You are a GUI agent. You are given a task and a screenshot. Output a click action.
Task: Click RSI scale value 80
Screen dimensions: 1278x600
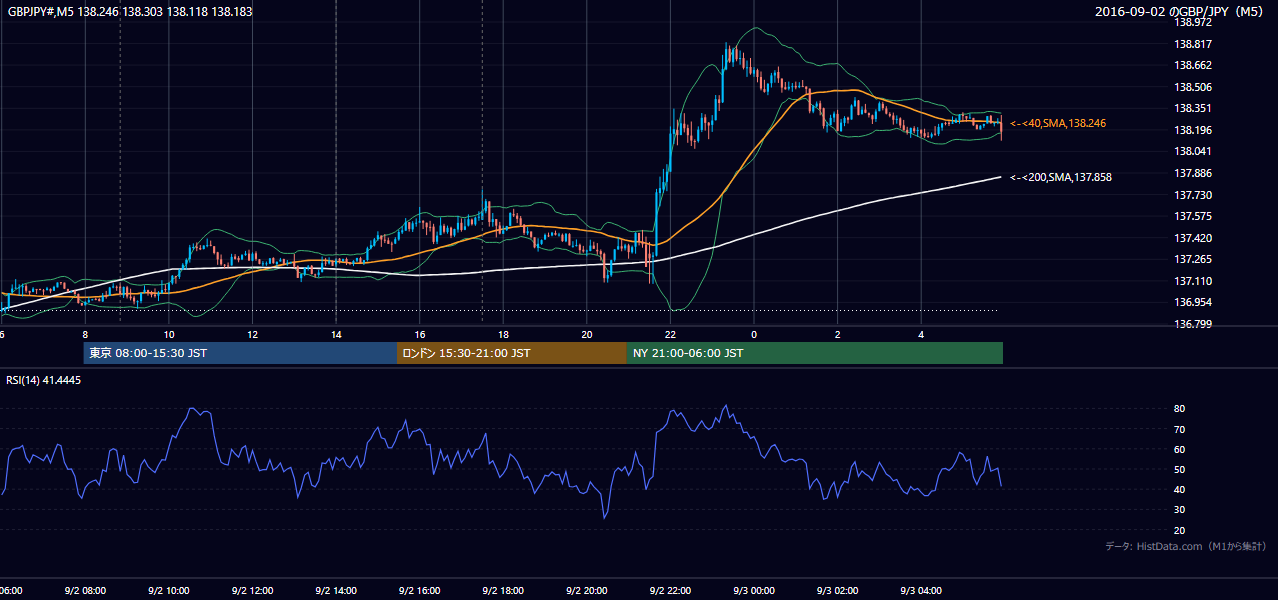(x=1180, y=409)
